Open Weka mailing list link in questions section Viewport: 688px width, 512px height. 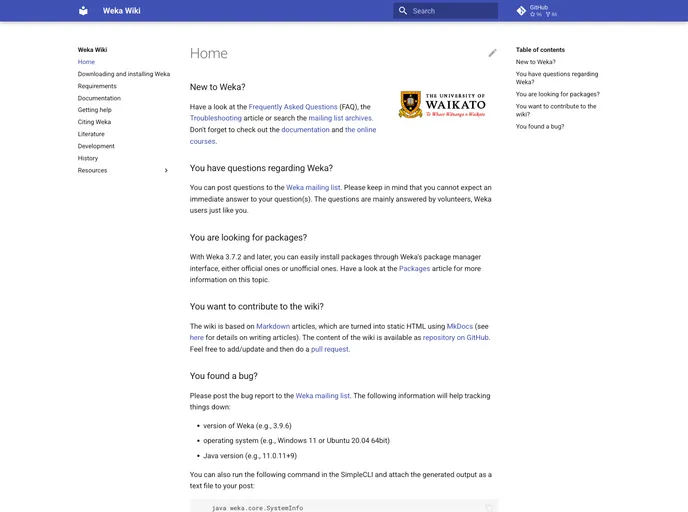click(313, 187)
